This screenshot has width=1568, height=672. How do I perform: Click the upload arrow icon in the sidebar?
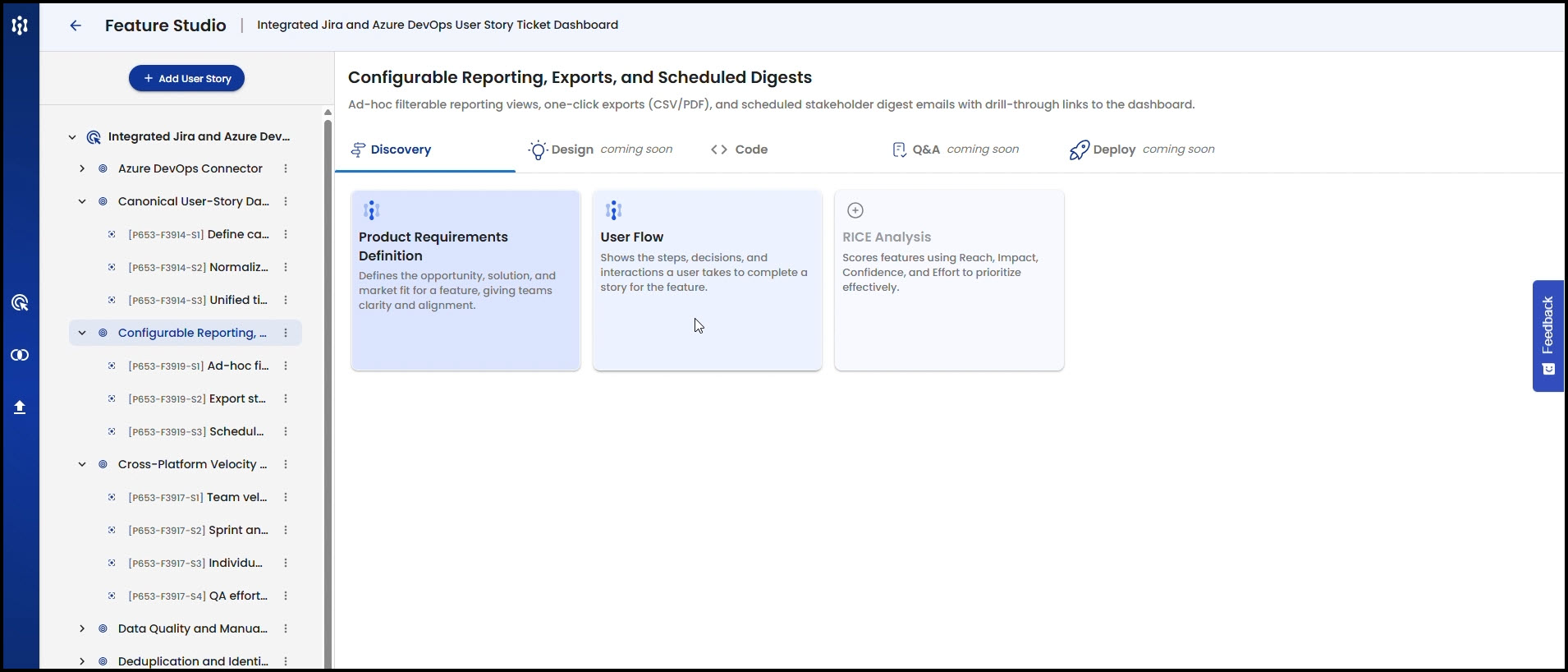pyautogui.click(x=20, y=407)
